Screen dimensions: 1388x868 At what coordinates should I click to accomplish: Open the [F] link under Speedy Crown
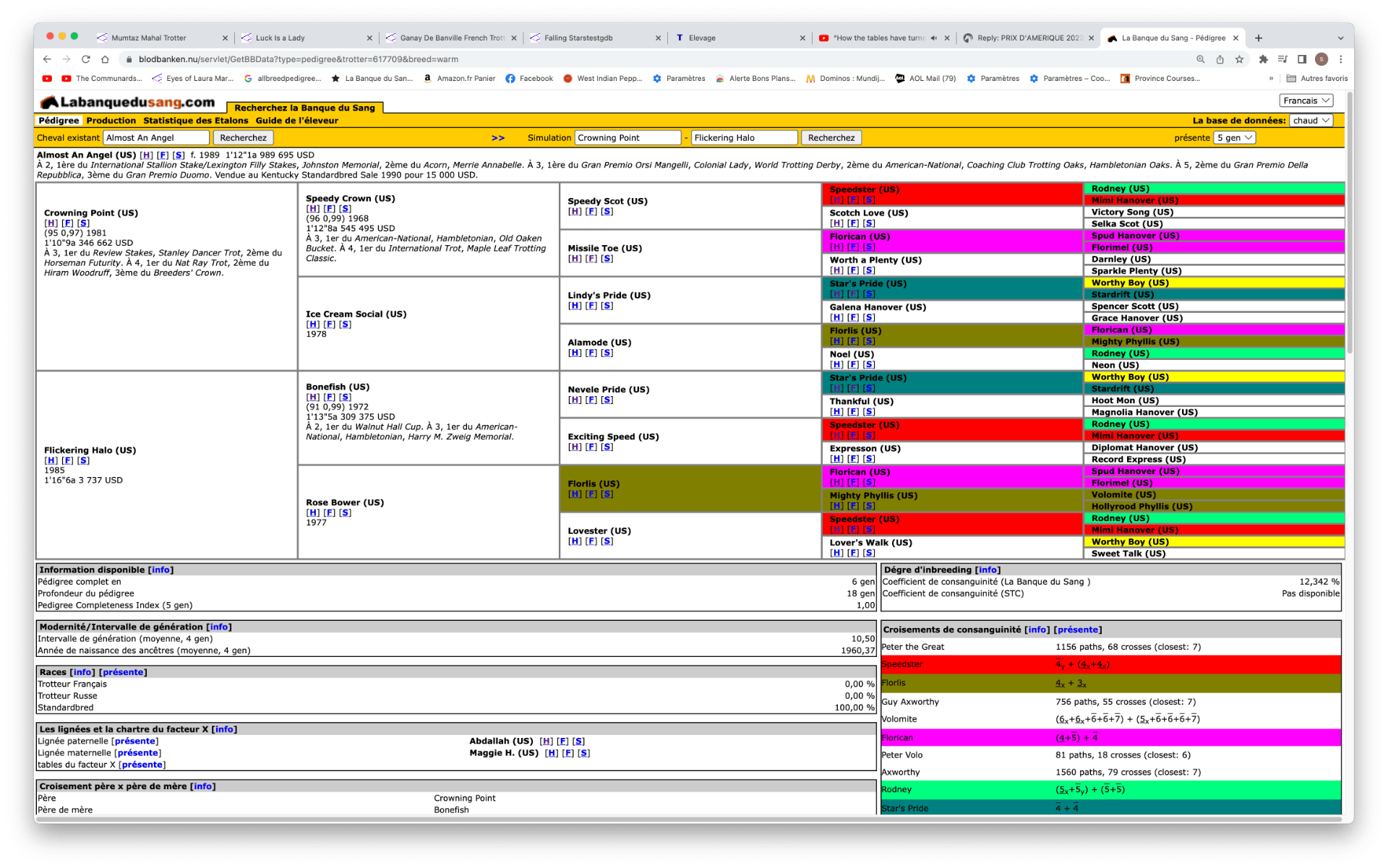click(329, 209)
